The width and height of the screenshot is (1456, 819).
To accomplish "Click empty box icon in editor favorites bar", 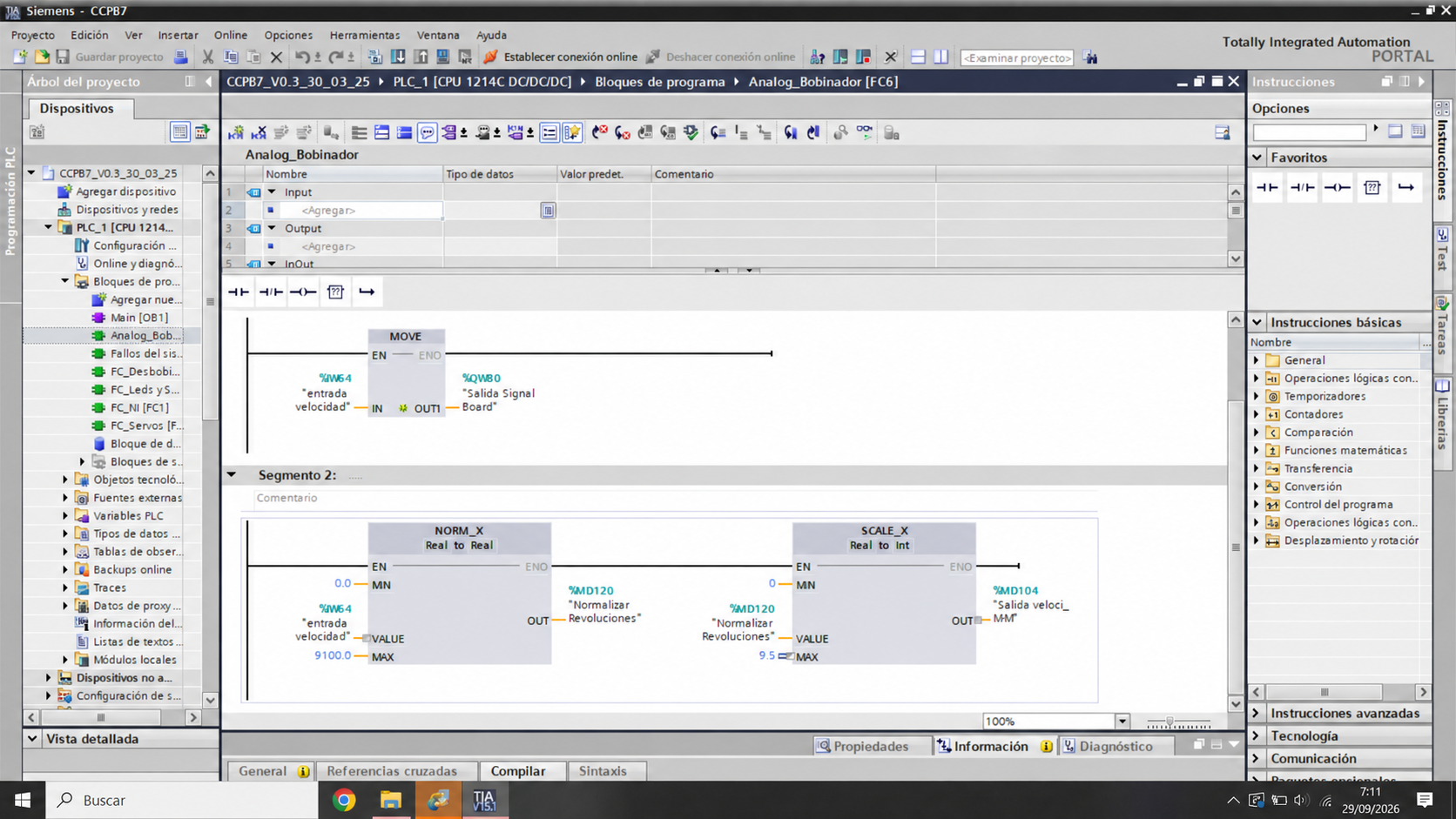I will (x=335, y=292).
